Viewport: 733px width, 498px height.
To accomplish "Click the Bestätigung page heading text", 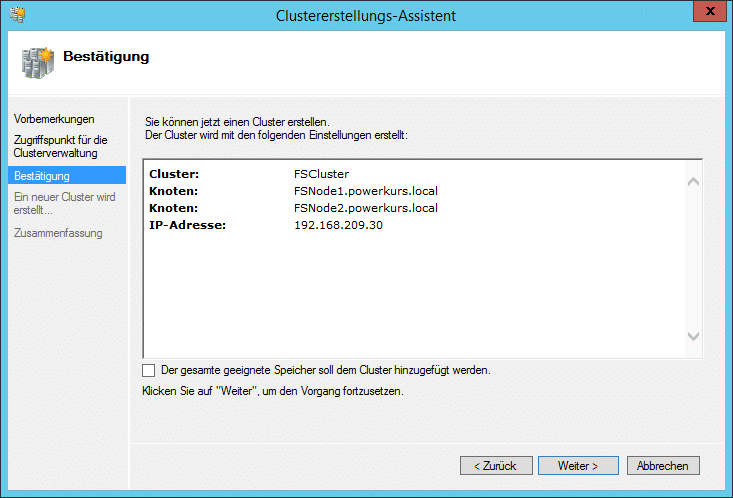I will click(106, 57).
